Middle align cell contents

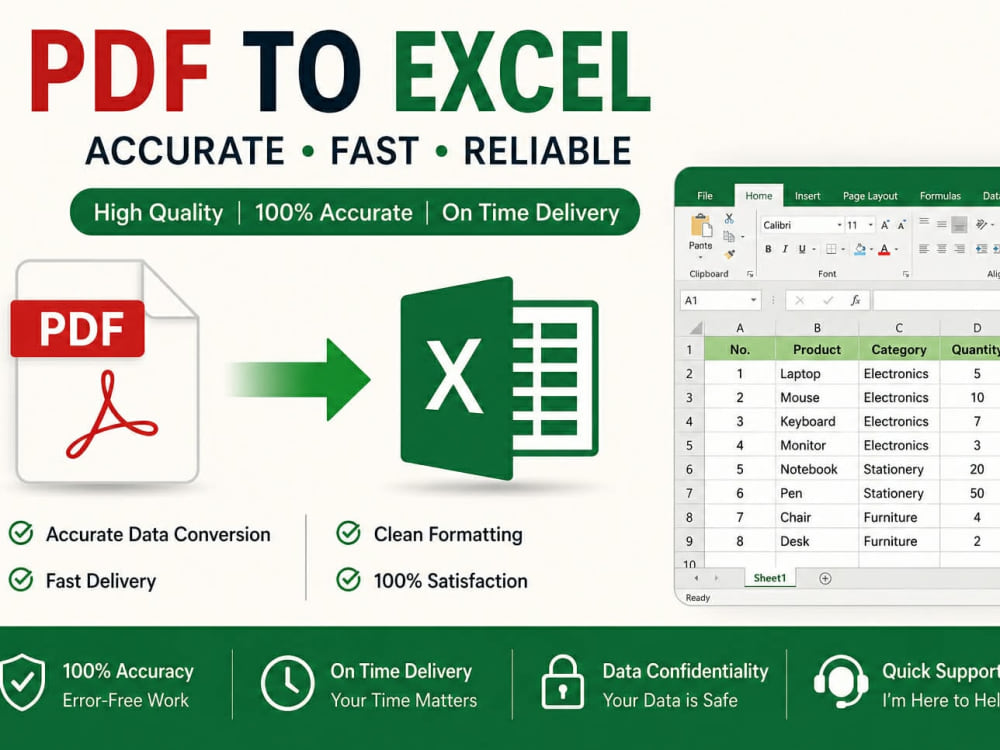pyautogui.click(x=941, y=224)
